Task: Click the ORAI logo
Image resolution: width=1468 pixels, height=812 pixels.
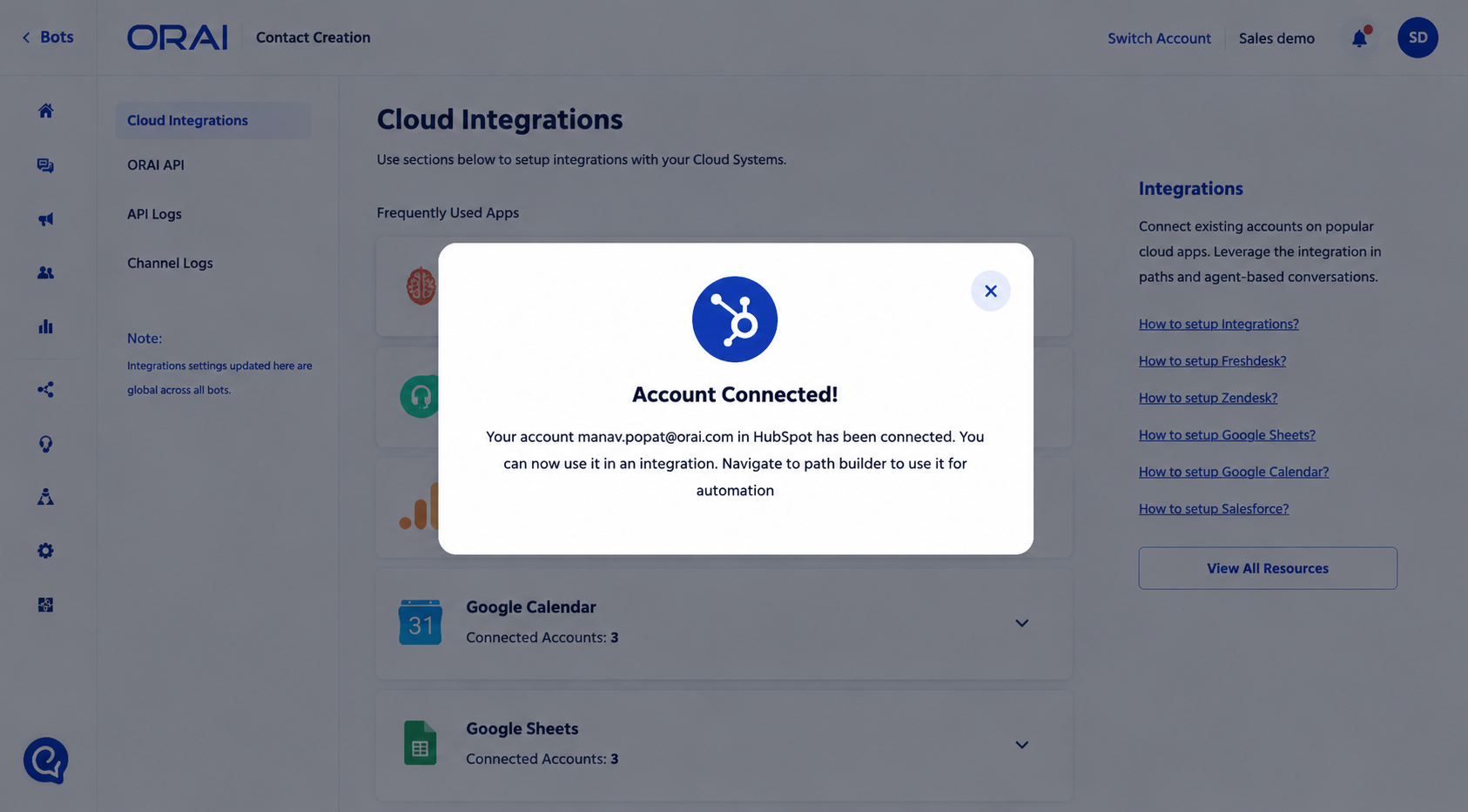Action: tap(178, 37)
